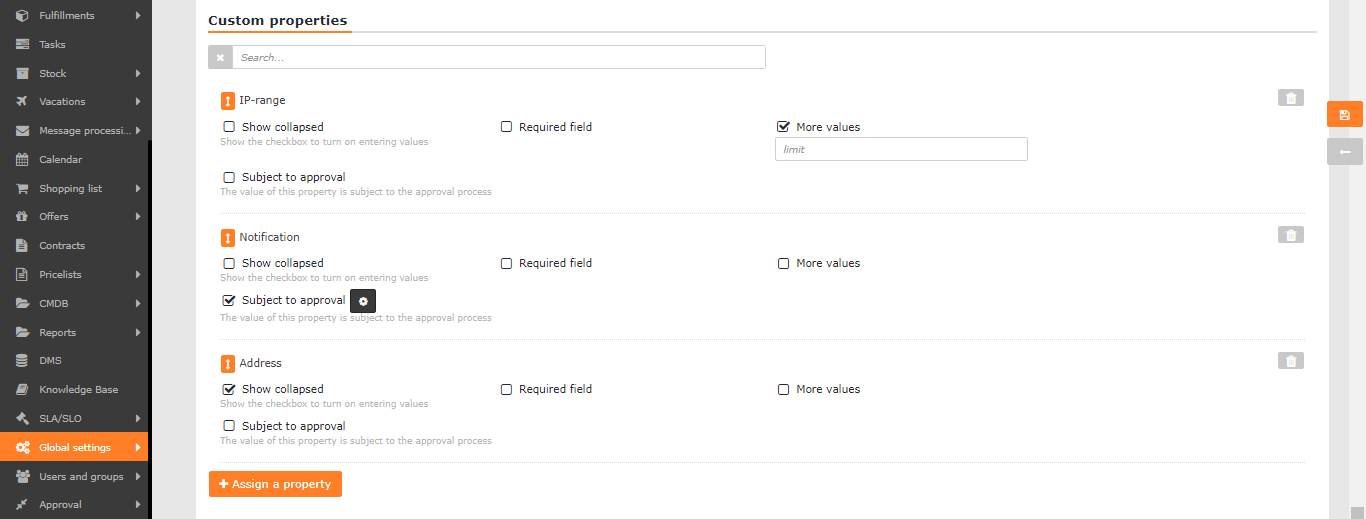Click the SLA/SLO gavel icon
The width and height of the screenshot is (1366, 519).
(21, 418)
